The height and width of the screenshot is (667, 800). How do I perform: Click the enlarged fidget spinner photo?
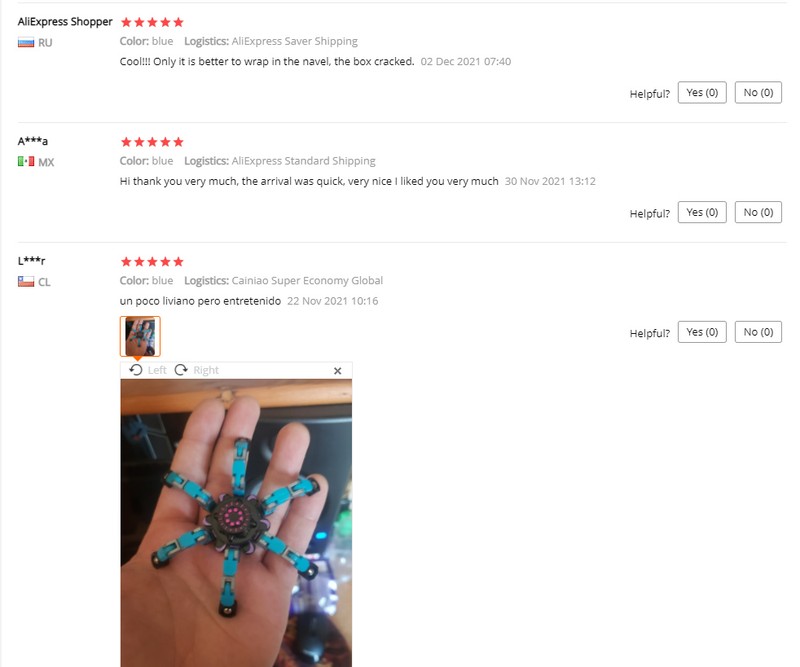[x=236, y=523]
